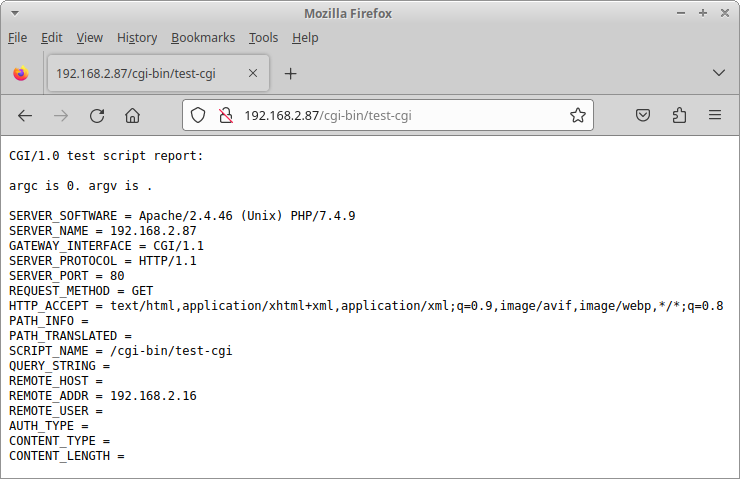
Task: Open the Tools menu
Action: pyautogui.click(x=264, y=37)
